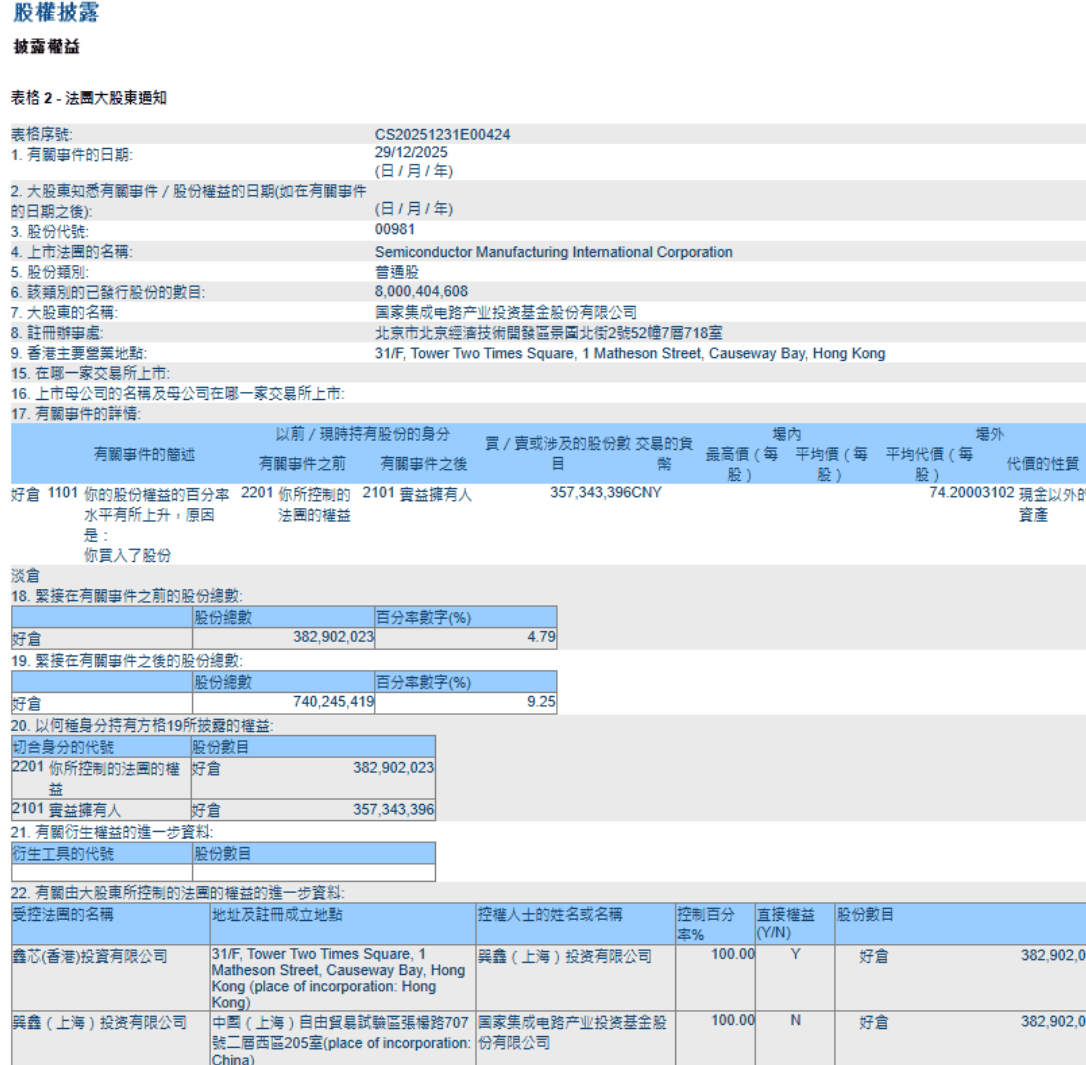Click the 衍生工具的代號 column header
The height and width of the screenshot is (1065, 1086).
click(63, 853)
